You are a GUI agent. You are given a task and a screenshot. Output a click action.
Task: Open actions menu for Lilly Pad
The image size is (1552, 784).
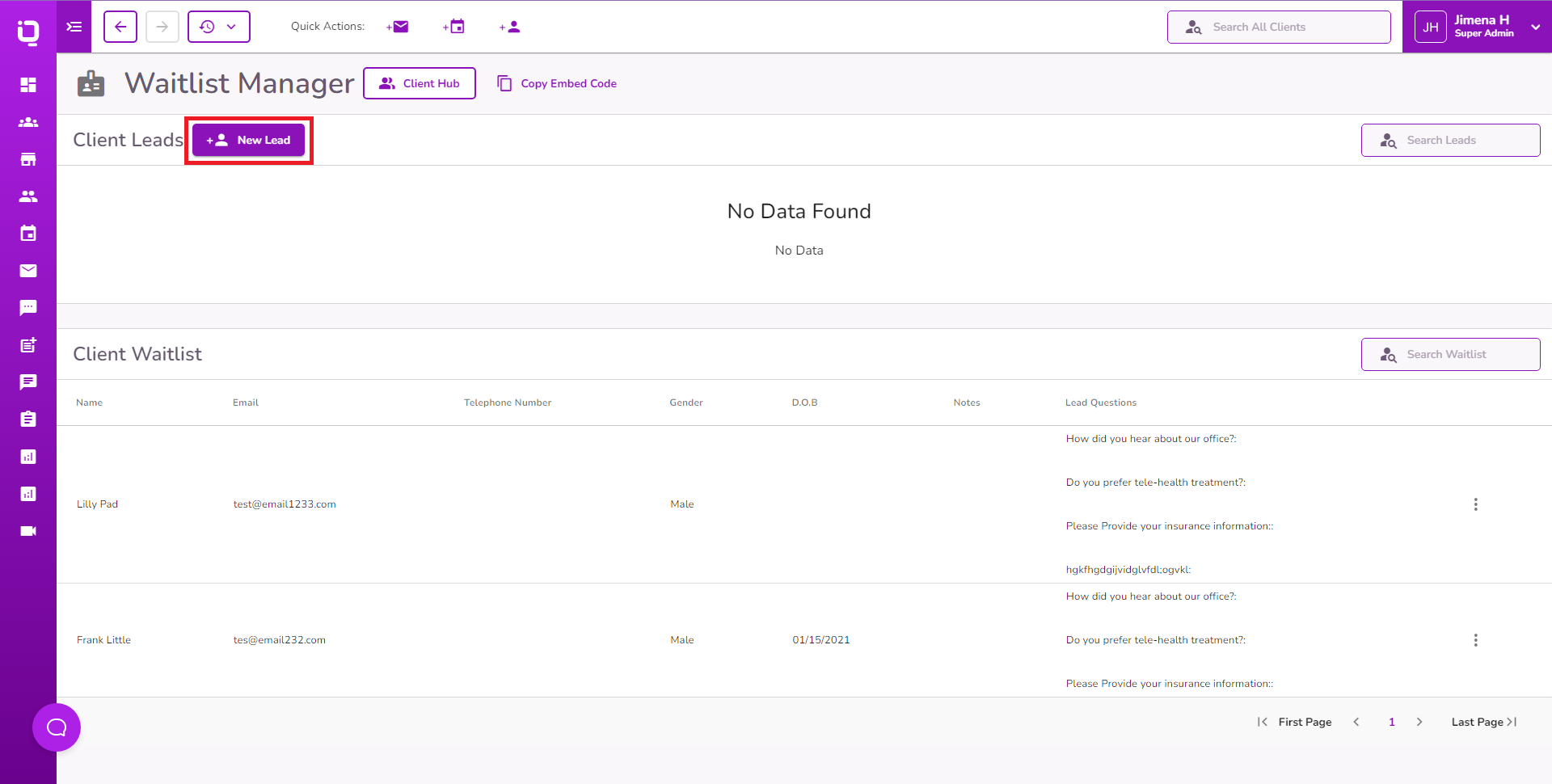[x=1476, y=504]
